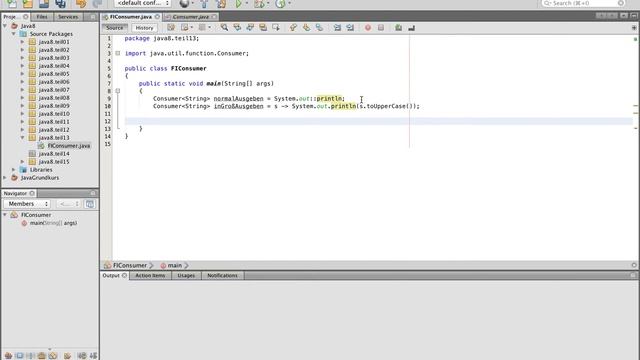
Task: Click Shift Line Right icon
Action: coord(350,28)
